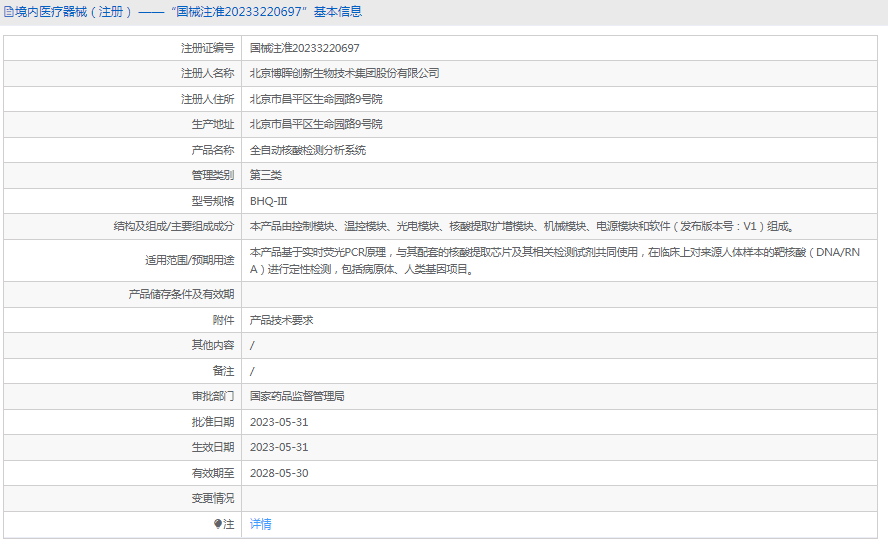Screen dimensions: 888x548
Task: Select model value BHQ-III
Action: 268,201
